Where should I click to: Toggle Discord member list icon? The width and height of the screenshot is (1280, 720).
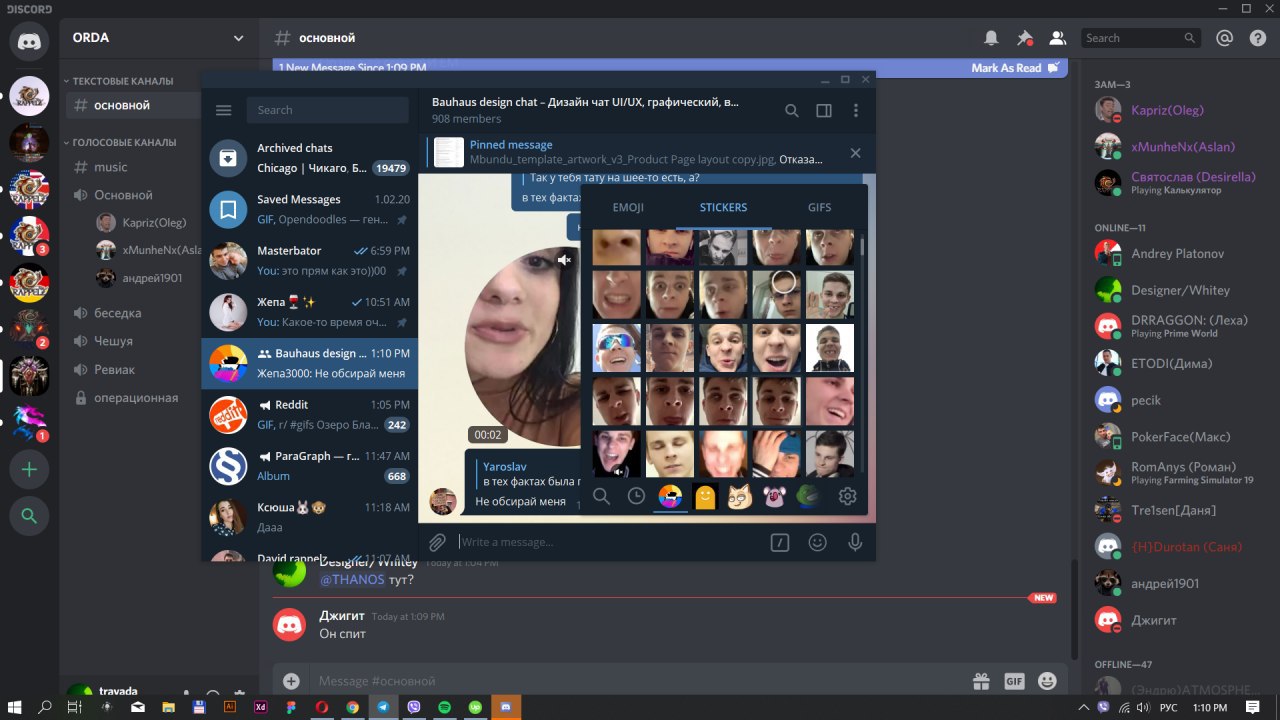pos(1057,38)
